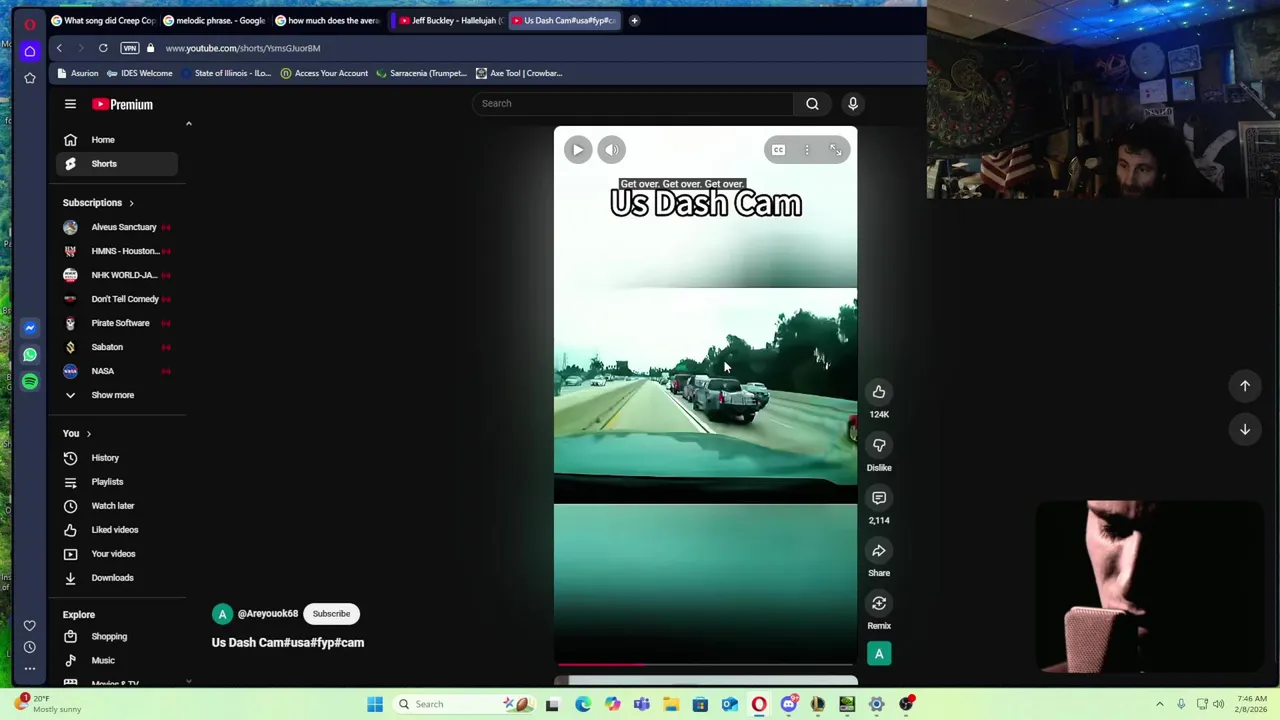Viewport: 1280px width, 720px height.
Task: Open a new browser tab
Action: point(634,20)
